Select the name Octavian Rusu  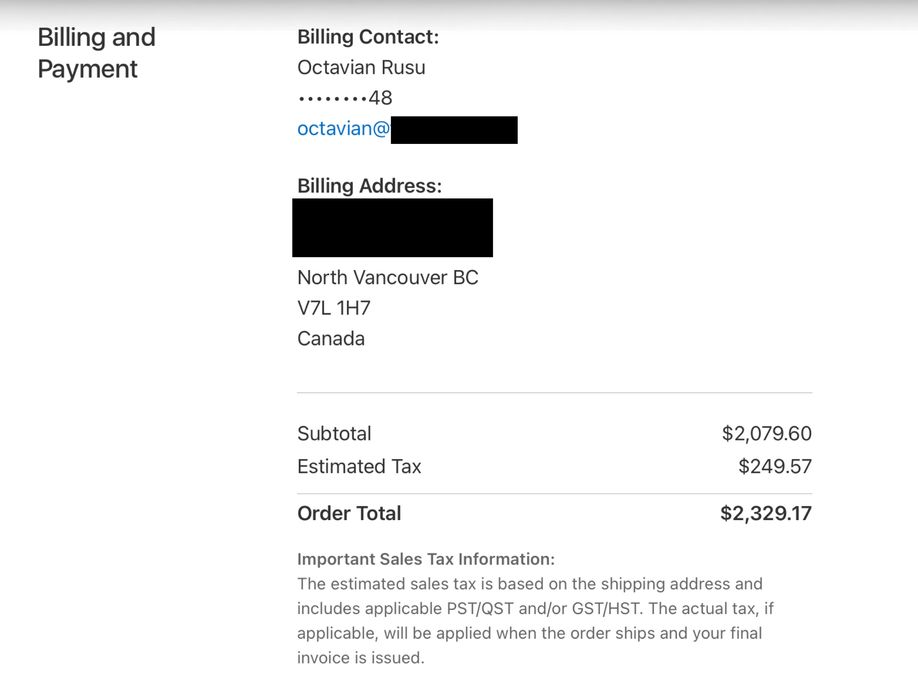click(x=361, y=68)
